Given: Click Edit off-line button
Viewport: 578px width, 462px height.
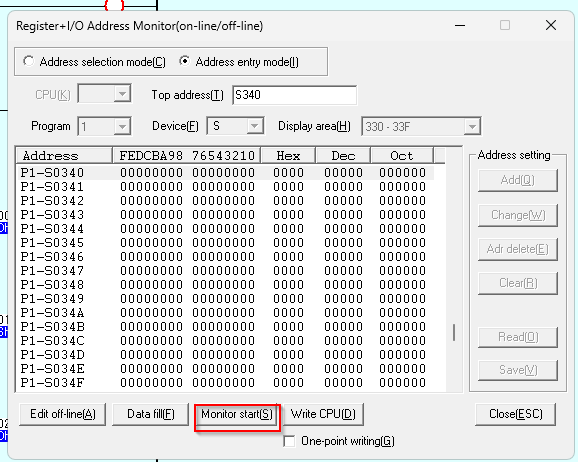Looking at the screenshot, I should (62, 414).
